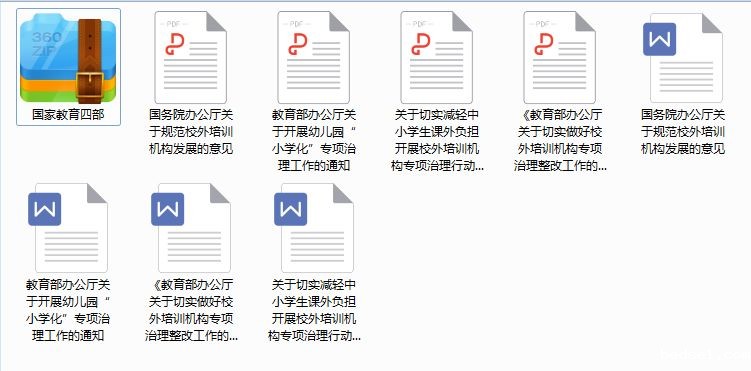The image size is (751, 371).
Task: Select Word icon for 教育部办公厅关于开展幼儿园“小学化”专项治理
Action: pyautogui.click(x=68, y=228)
